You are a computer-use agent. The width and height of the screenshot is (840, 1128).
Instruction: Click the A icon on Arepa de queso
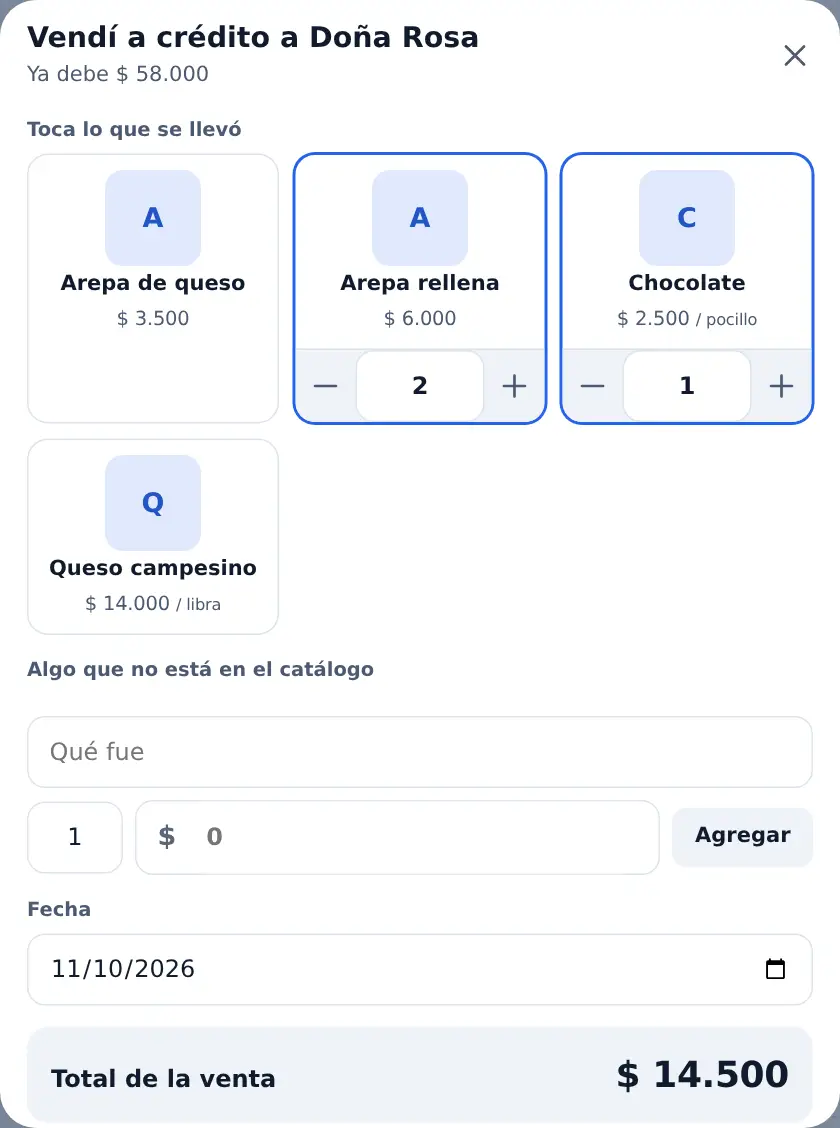153,218
